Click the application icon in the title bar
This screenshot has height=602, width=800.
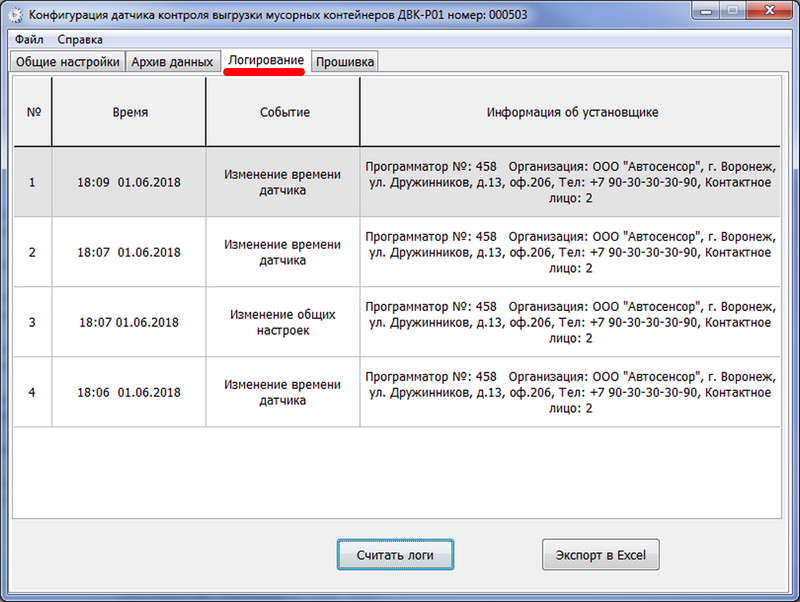[16, 15]
